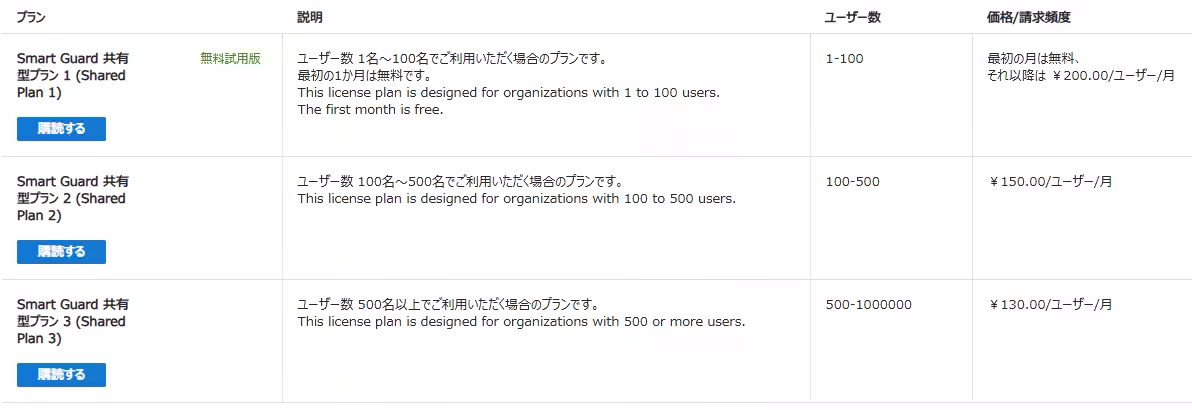
Task: Click the 価格/請求頻度 column header
Action: 1029,18
